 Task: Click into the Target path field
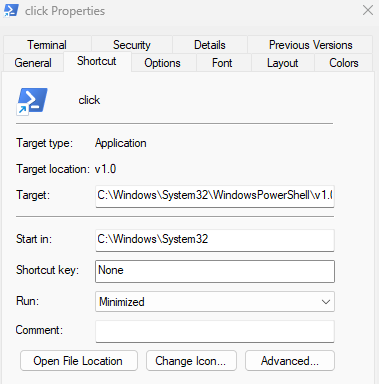coord(215,196)
